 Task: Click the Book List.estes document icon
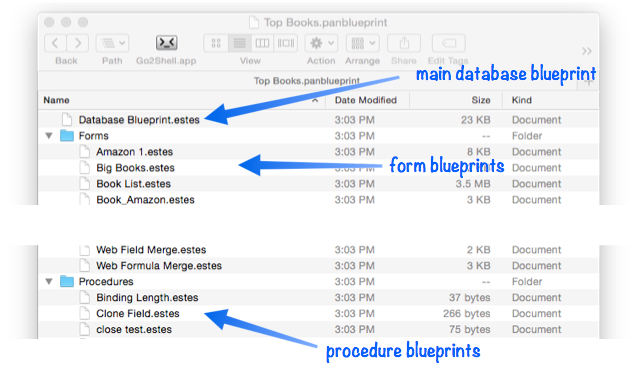click(x=84, y=184)
